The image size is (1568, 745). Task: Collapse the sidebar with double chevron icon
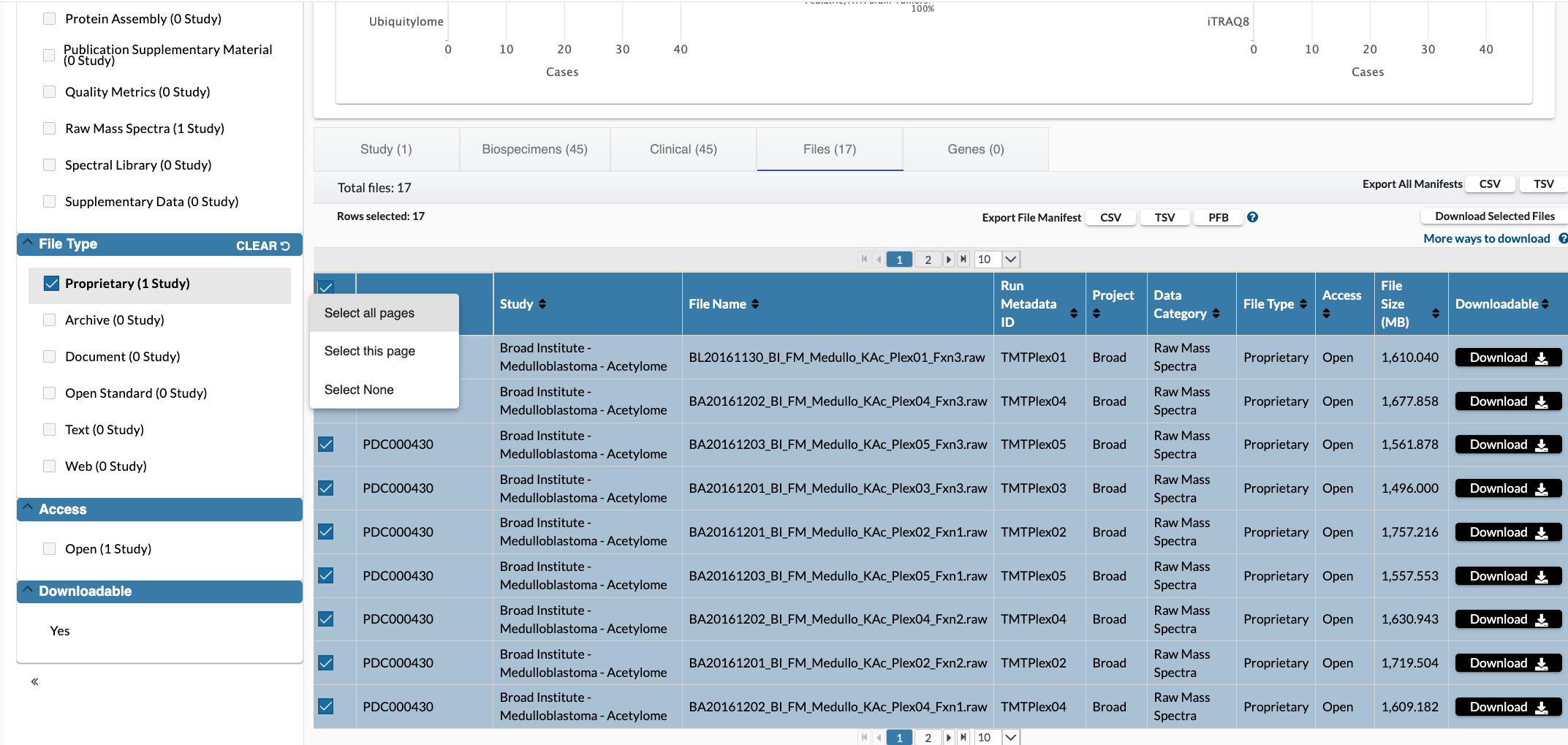[34, 681]
